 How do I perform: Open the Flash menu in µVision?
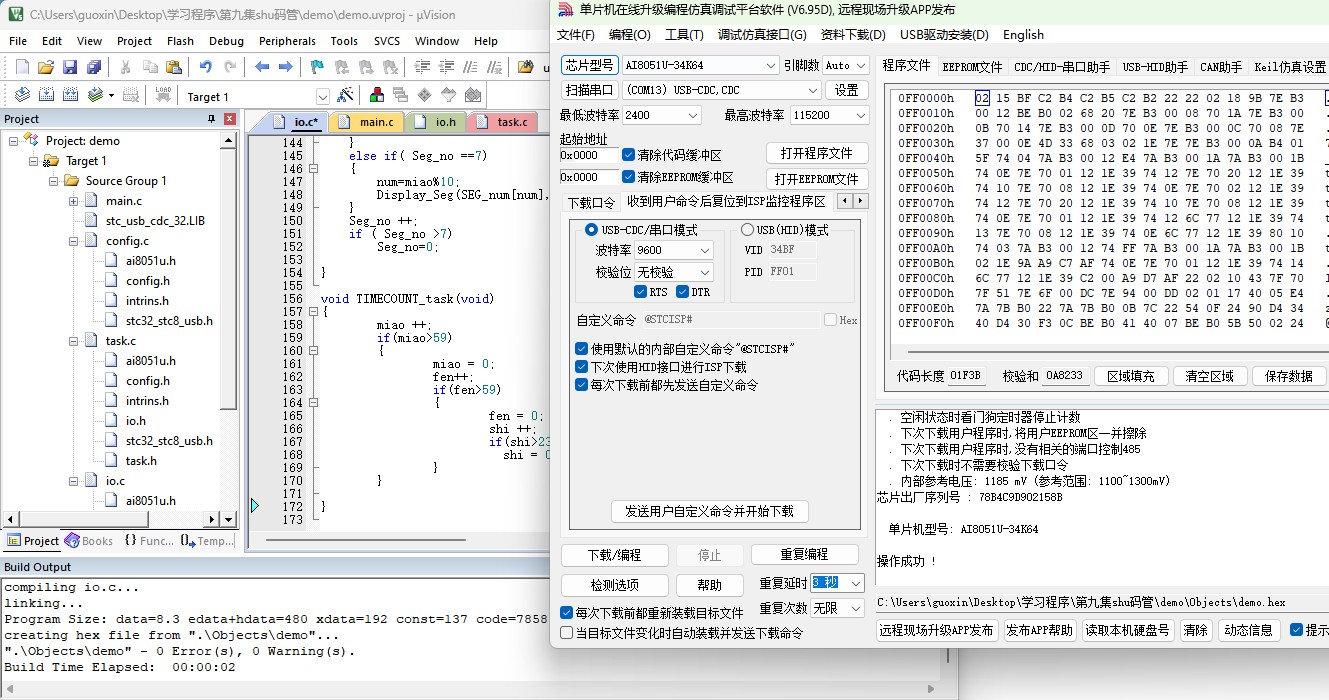click(181, 41)
